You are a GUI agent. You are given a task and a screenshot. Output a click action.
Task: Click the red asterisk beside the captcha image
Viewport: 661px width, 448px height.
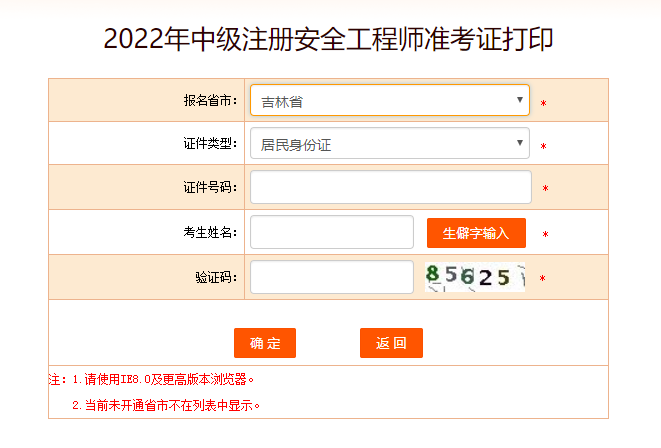tap(542, 279)
